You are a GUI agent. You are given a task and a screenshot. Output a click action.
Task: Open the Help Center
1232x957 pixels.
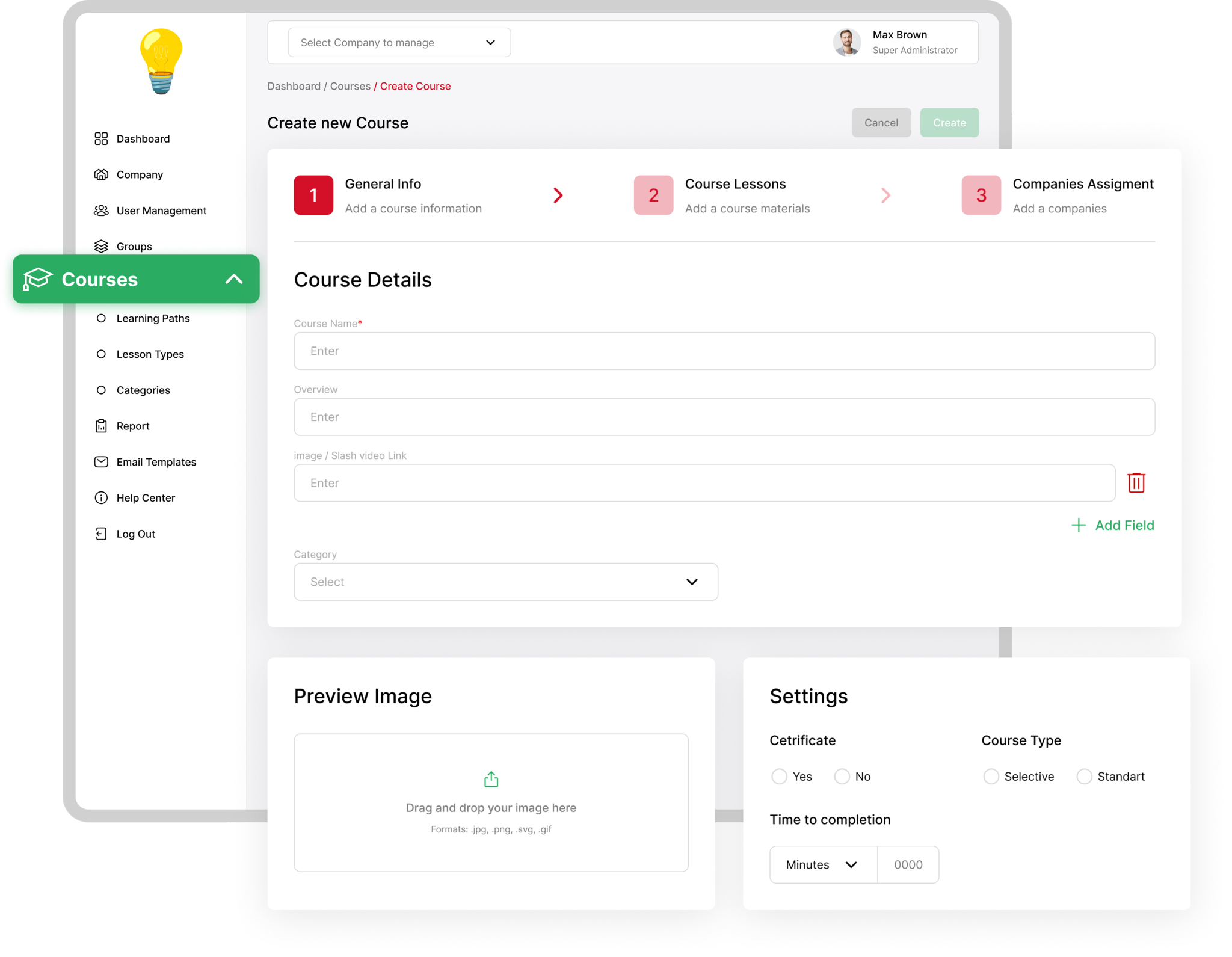click(146, 497)
